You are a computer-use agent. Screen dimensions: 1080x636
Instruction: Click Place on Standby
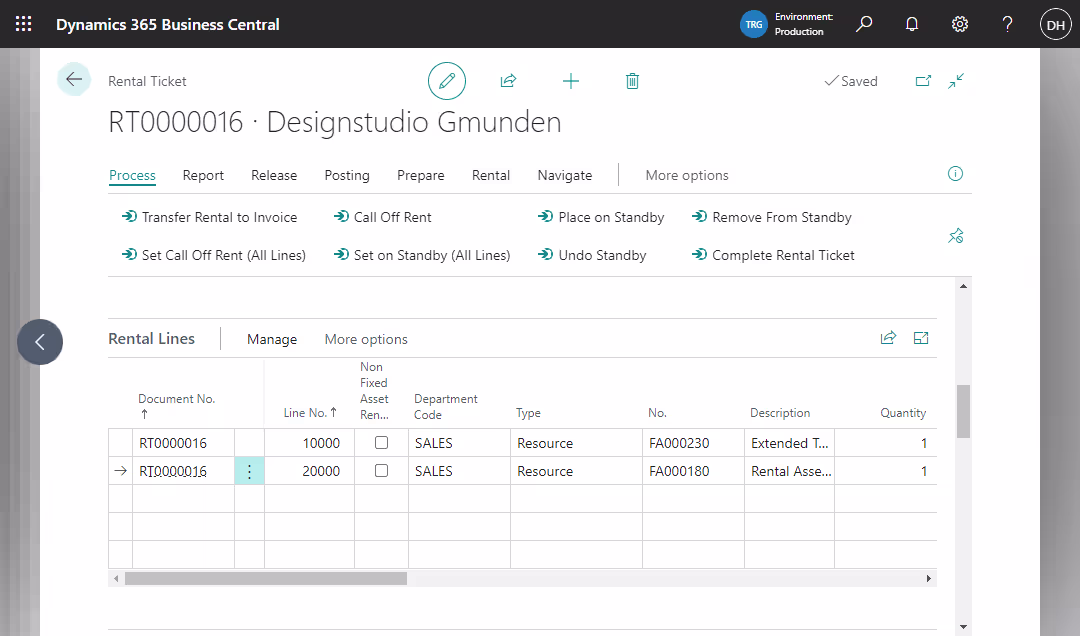coord(601,217)
